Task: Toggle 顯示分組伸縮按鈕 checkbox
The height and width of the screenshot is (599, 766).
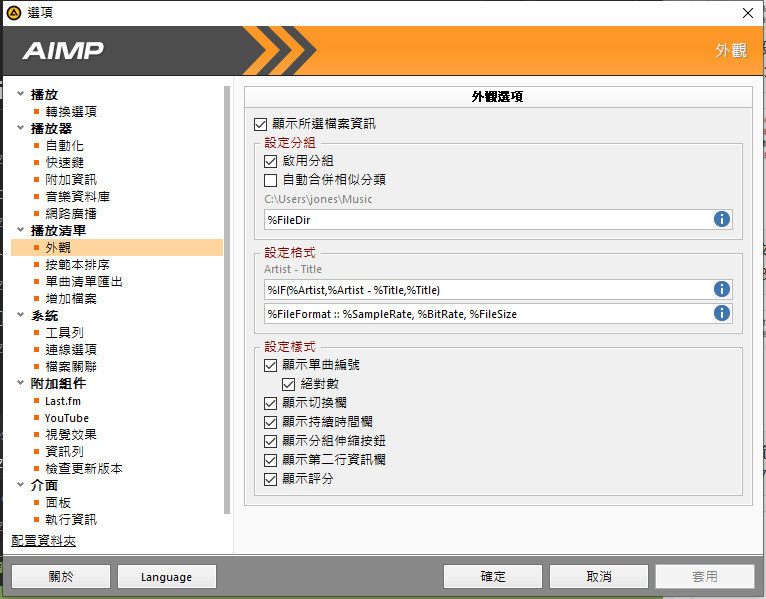Action: tap(270, 441)
